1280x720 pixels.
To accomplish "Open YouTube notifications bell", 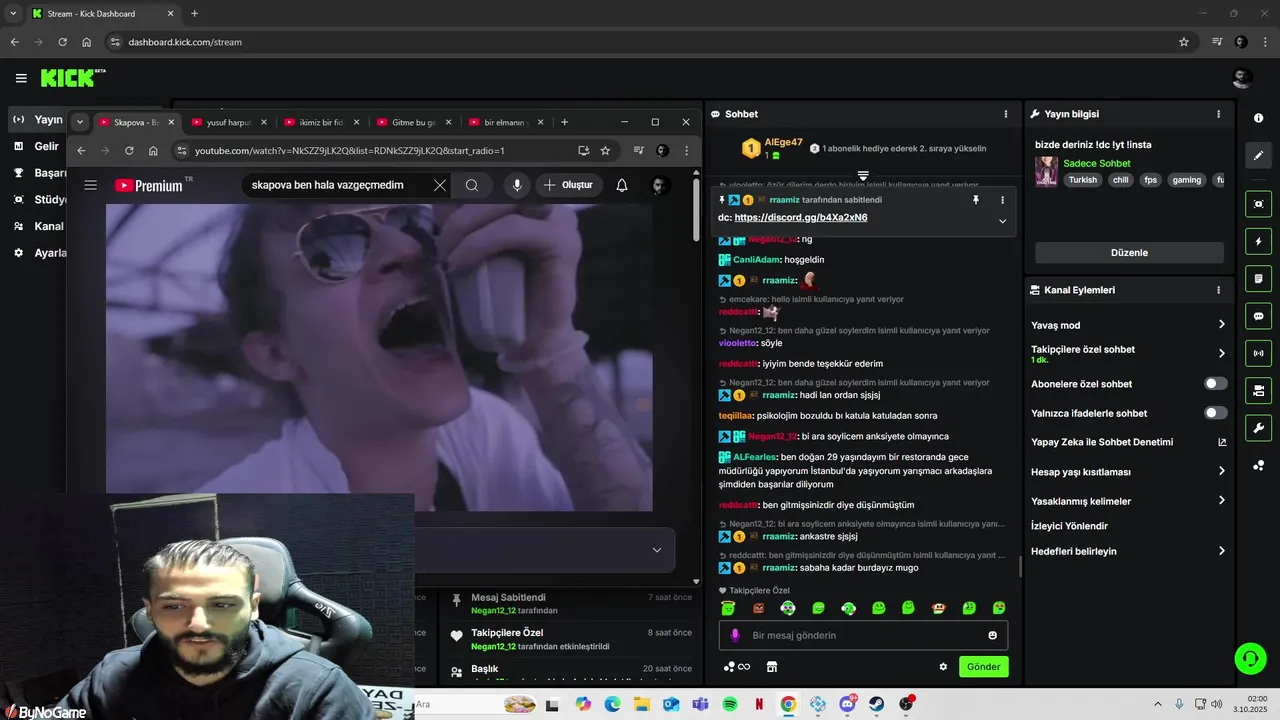I will tap(622, 185).
